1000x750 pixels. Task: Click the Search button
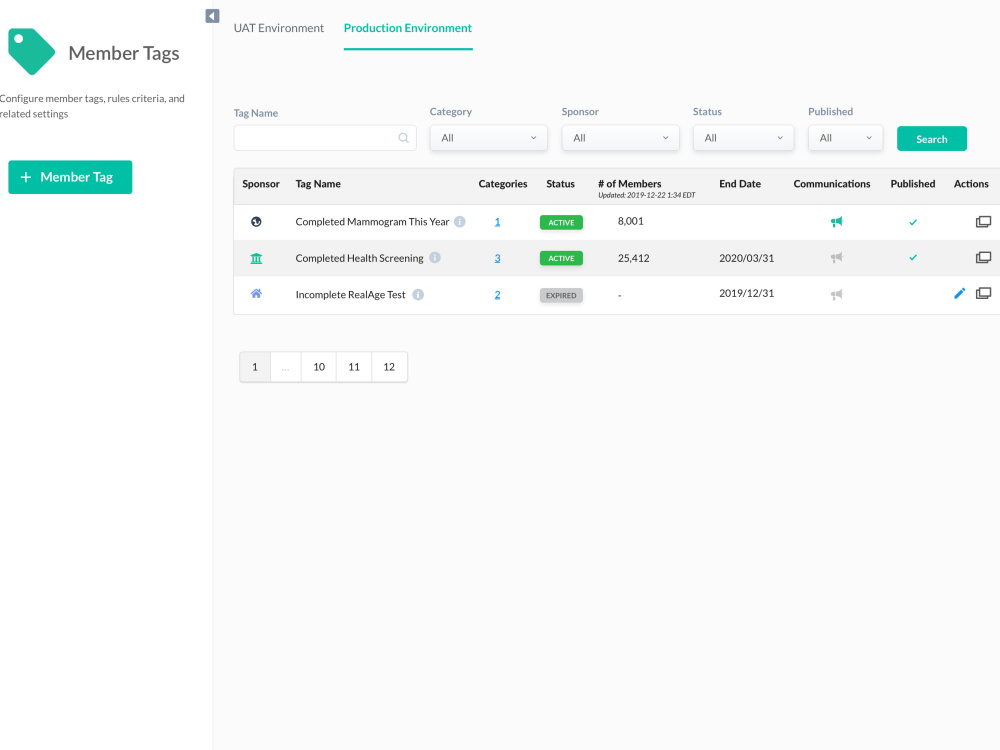click(x=932, y=138)
